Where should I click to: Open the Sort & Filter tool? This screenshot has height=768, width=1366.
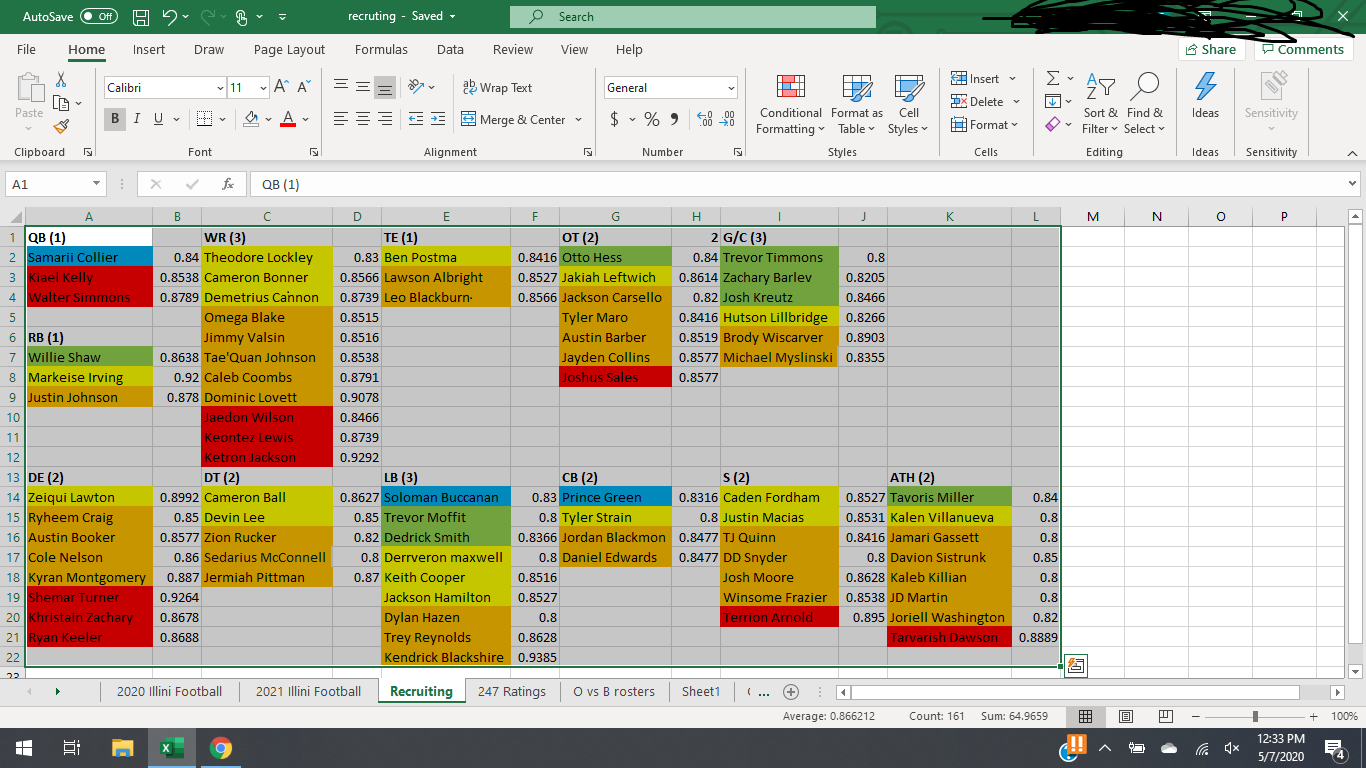pyautogui.click(x=1099, y=104)
